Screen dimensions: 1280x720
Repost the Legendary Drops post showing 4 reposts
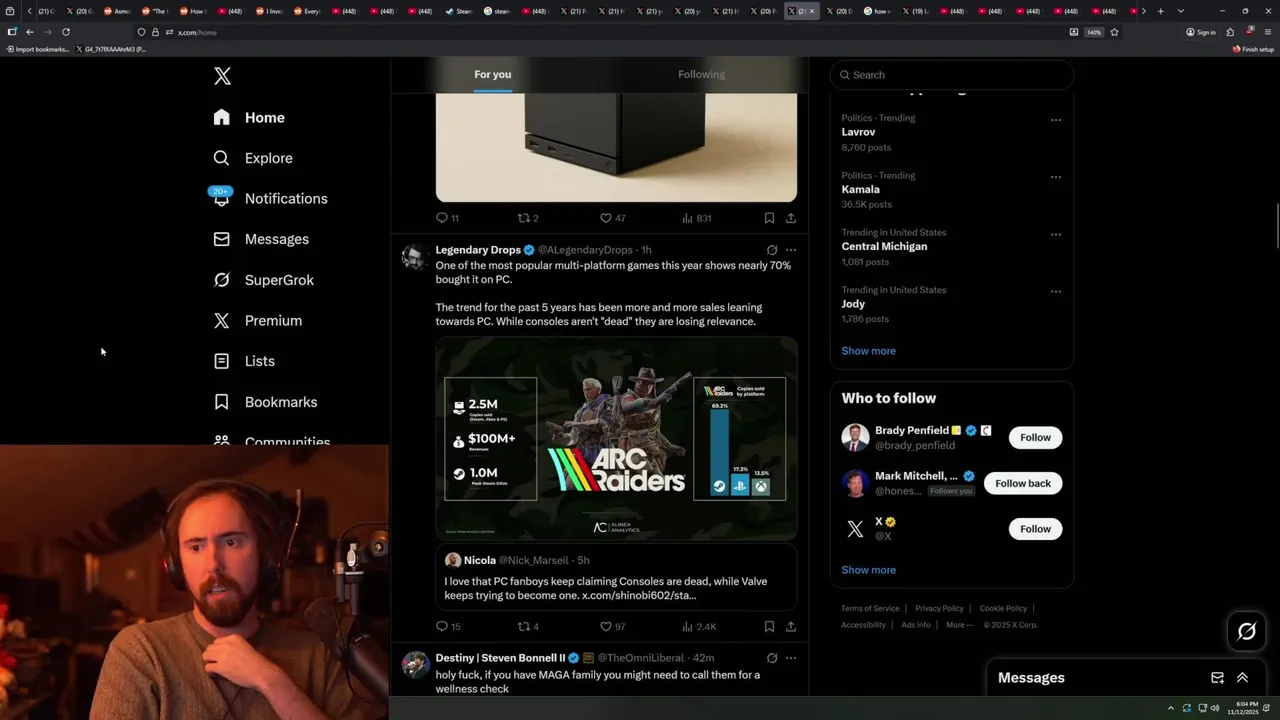coord(528,626)
